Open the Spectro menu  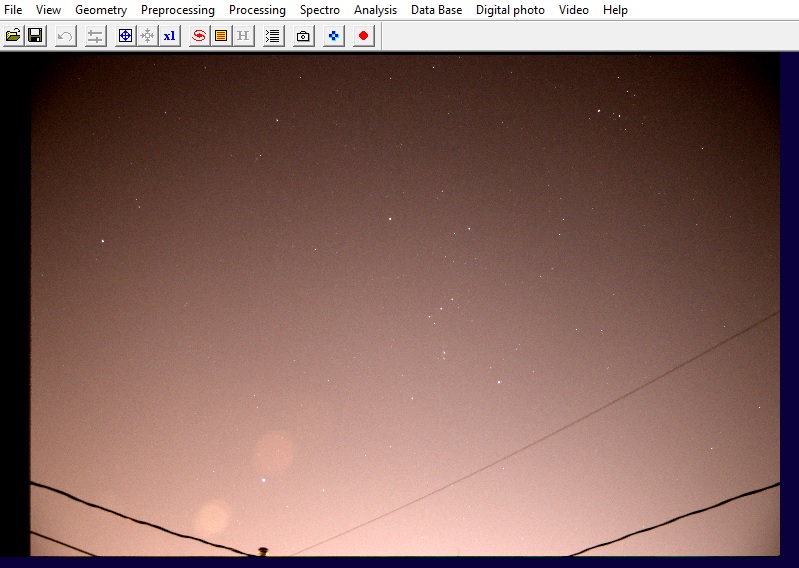[319, 10]
